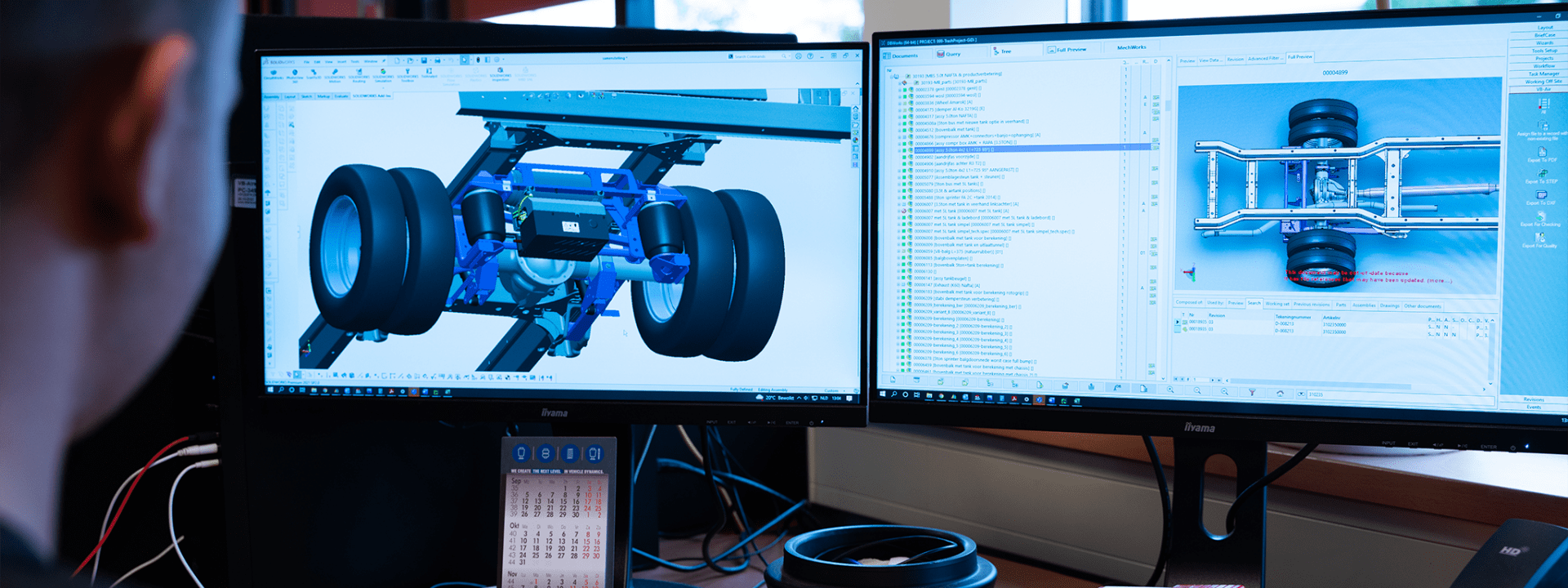1568x588 pixels.
Task: Click the Assign file to record icon
Action: pos(1542,126)
